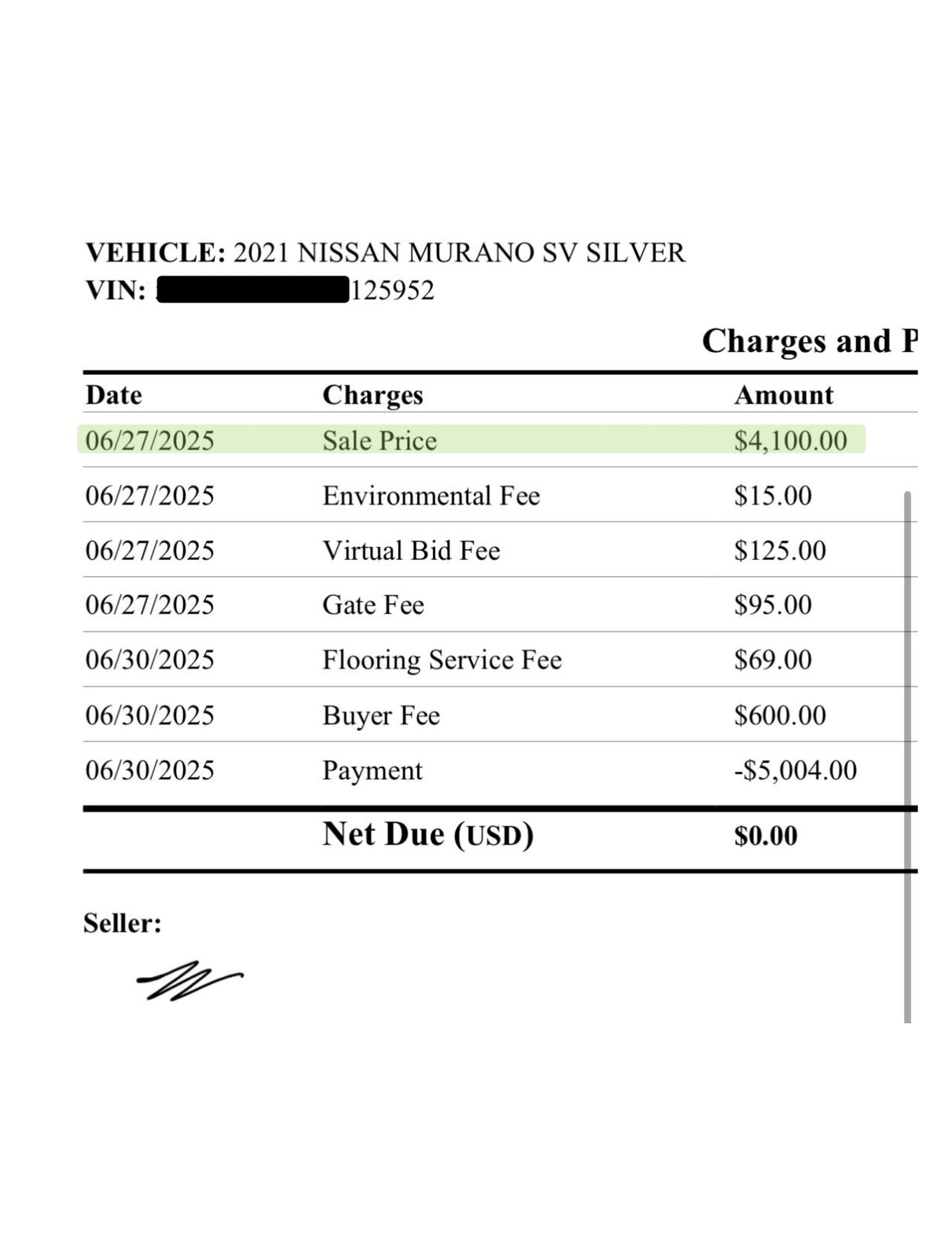This screenshot has width=952, height=1250.
Task: Click the highlighted Sale Price row label
Action: coord(380,441)
